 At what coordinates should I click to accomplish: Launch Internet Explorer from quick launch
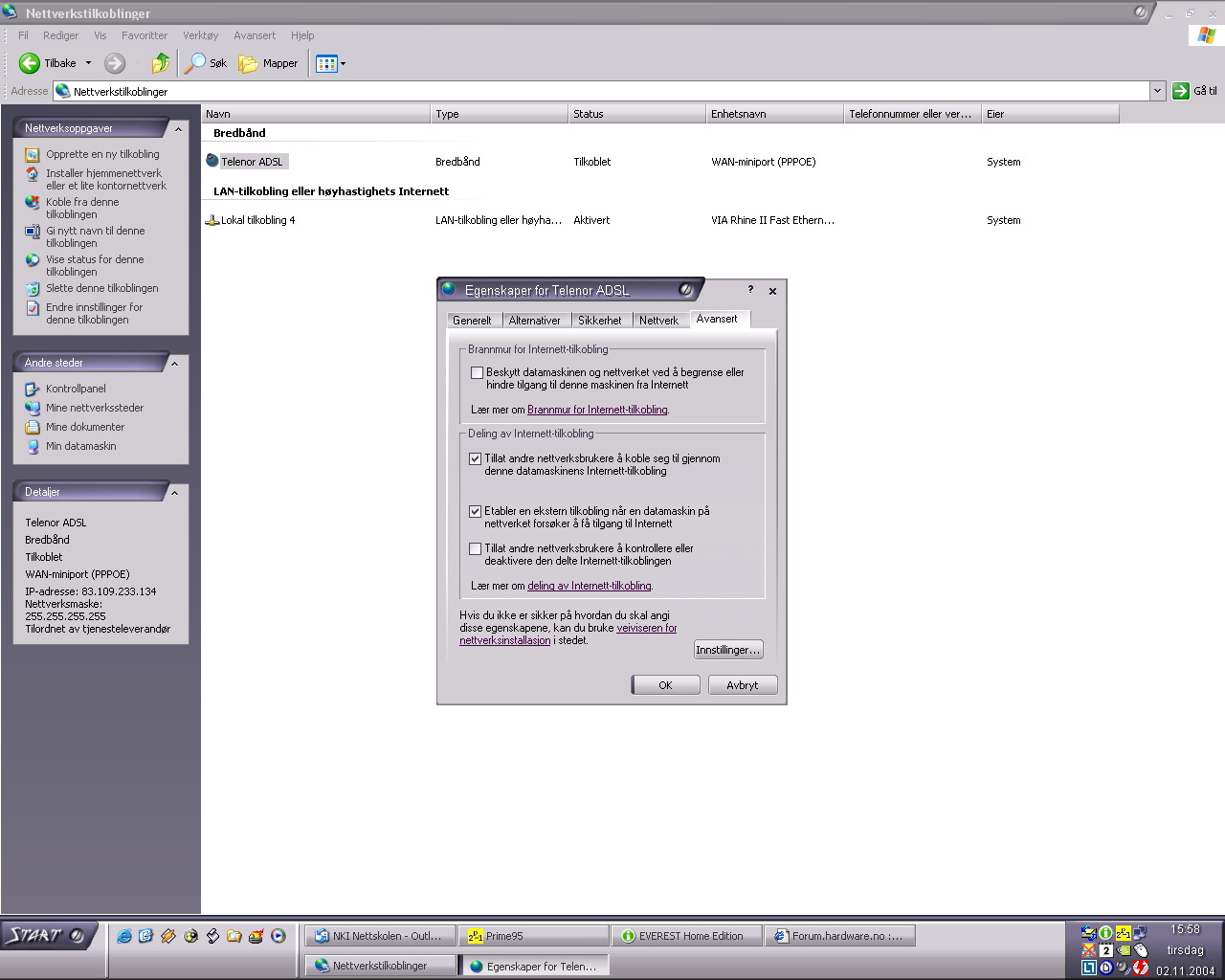(124, 936)
